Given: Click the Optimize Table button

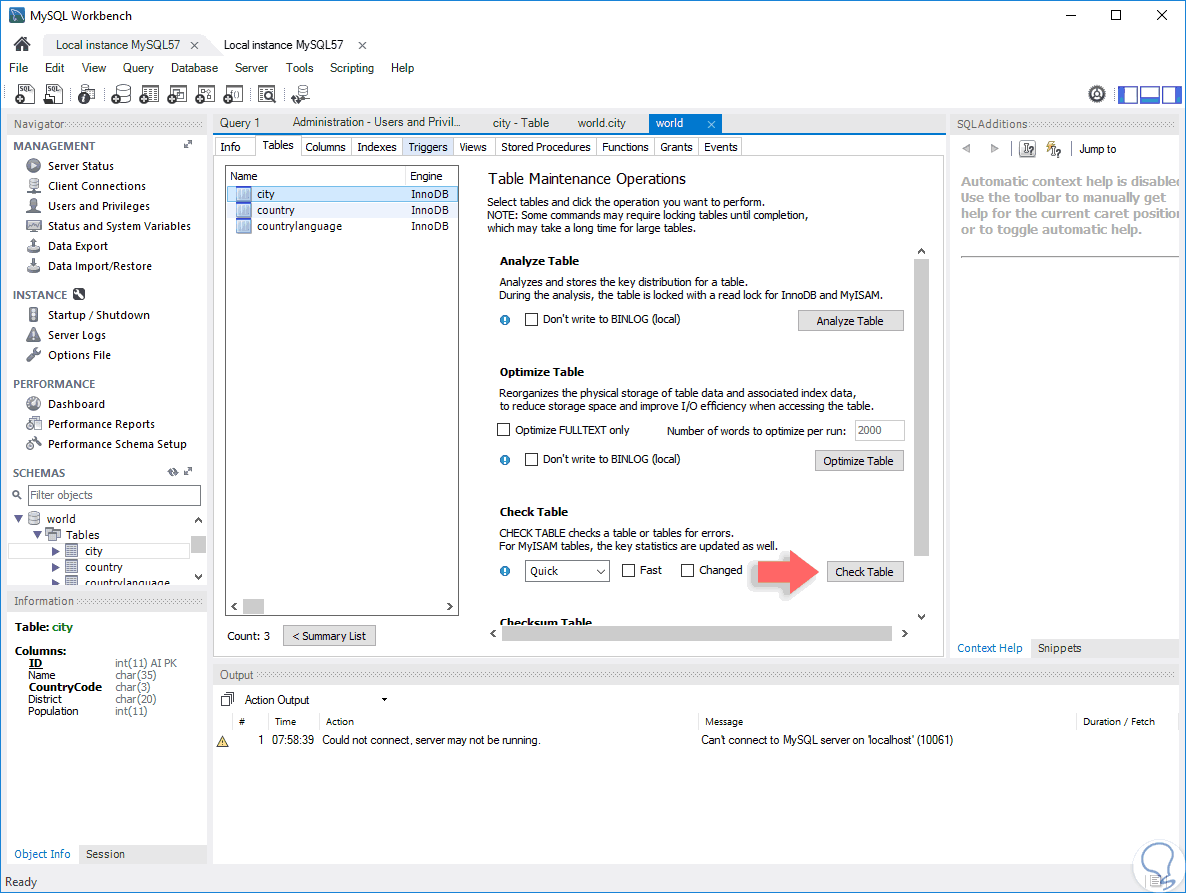Looking at the screenshot, I should point(858,460).
